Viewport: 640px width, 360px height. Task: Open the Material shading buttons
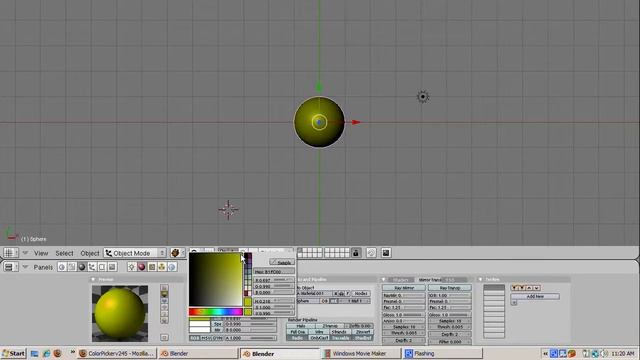142,267
